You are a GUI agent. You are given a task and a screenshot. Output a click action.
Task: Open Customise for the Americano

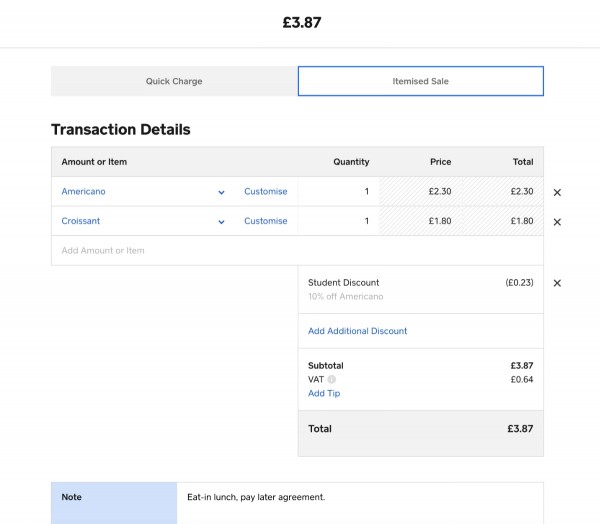point(265,192)
